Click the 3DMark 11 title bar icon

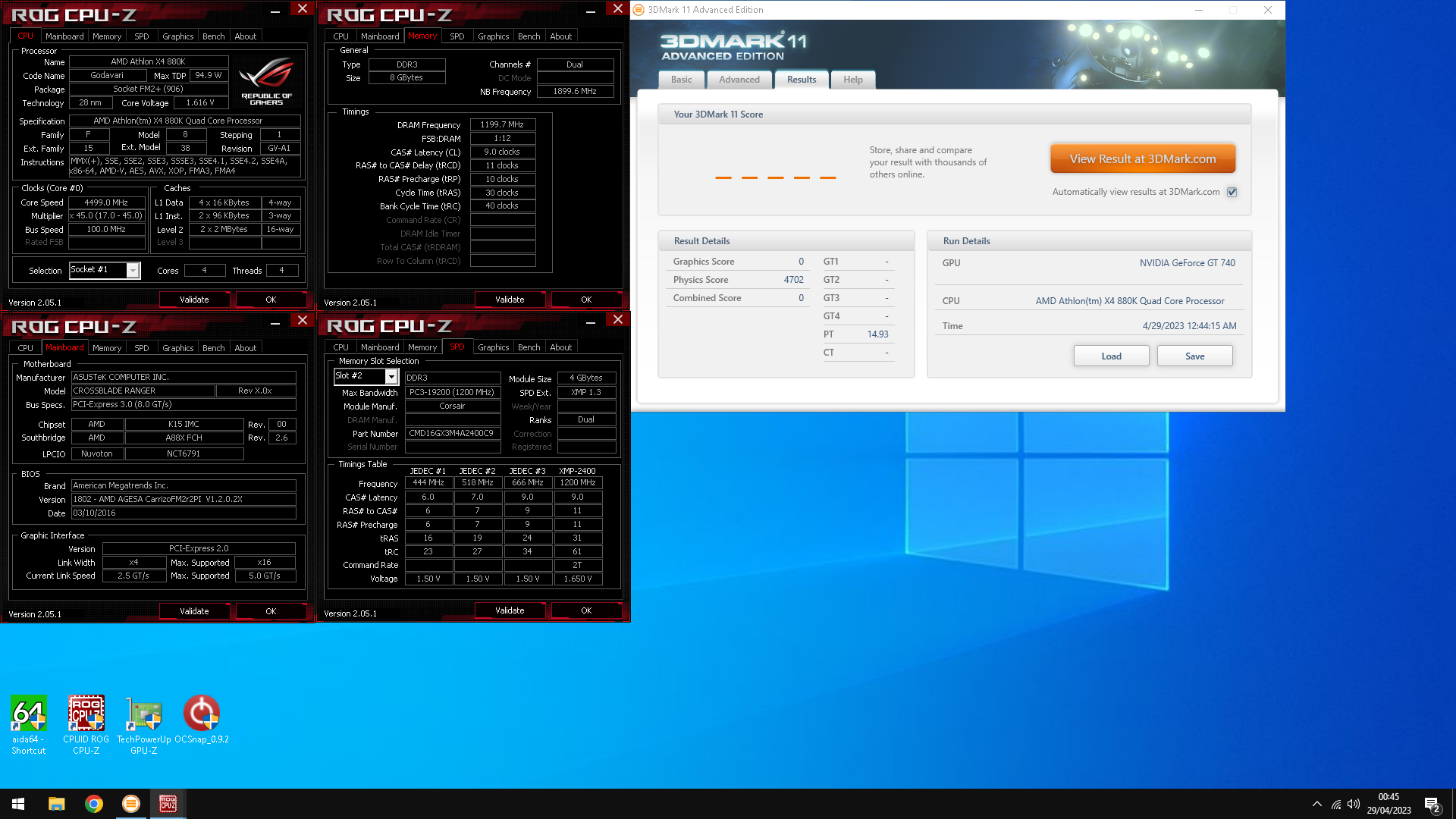639,10
